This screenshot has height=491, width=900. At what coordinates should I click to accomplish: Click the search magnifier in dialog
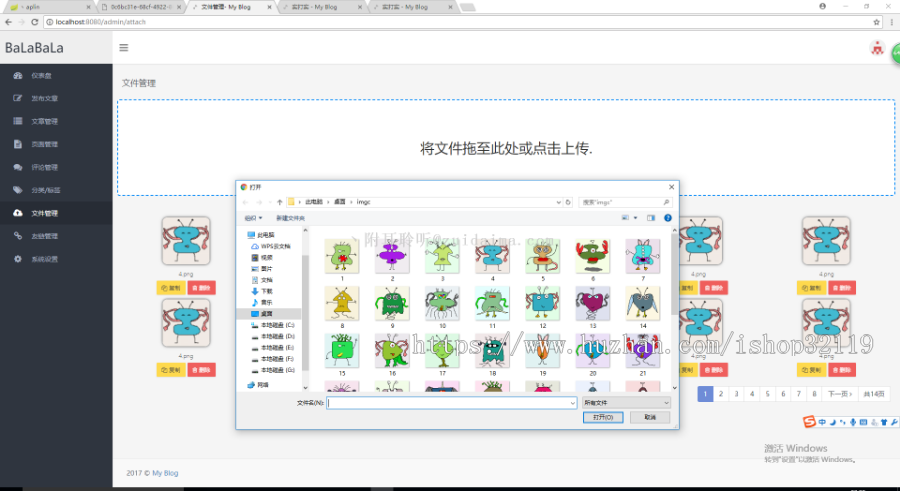pos(666,202)
